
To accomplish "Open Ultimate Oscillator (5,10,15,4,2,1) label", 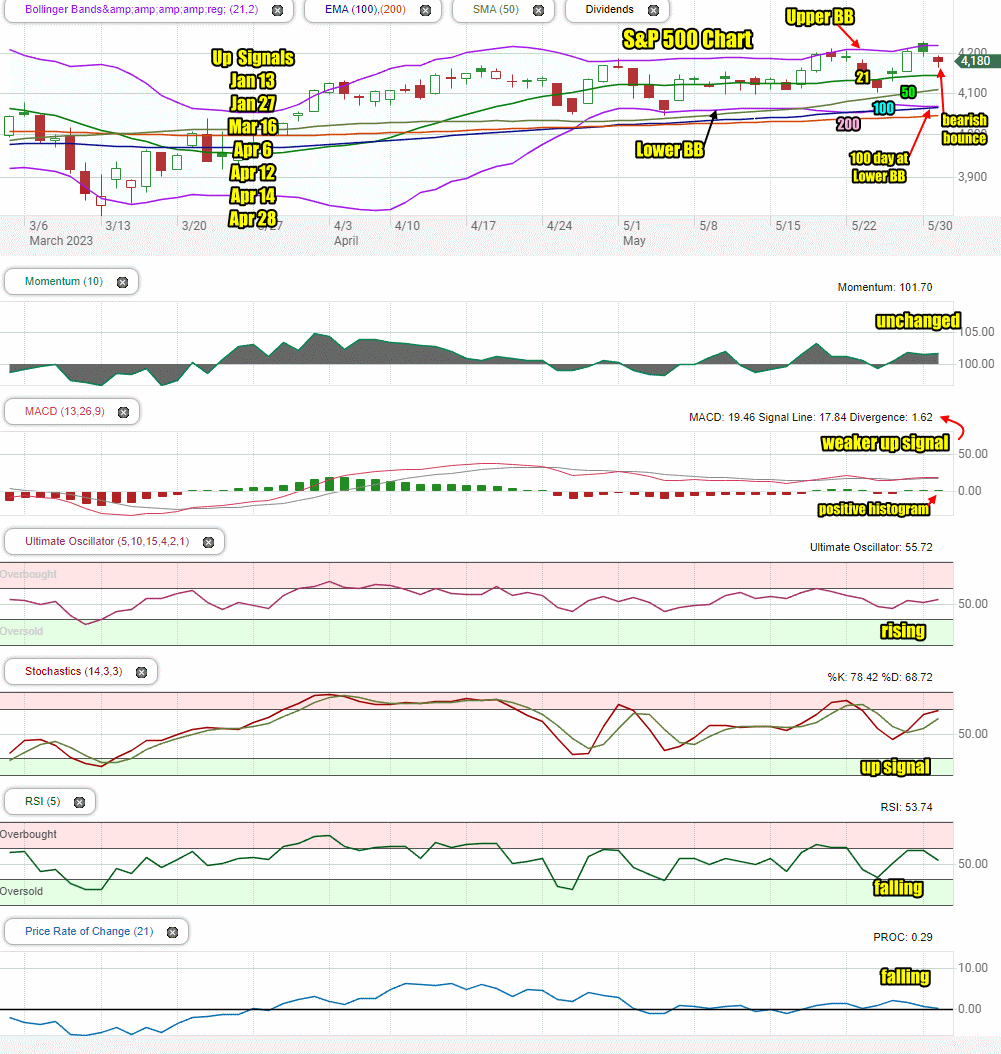I will point(107,541).
